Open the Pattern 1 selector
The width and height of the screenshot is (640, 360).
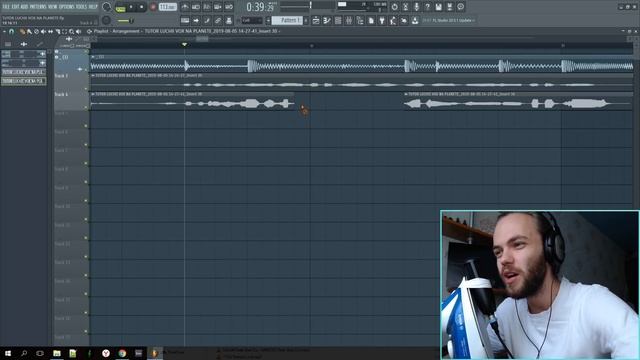[x=287, y=20]
